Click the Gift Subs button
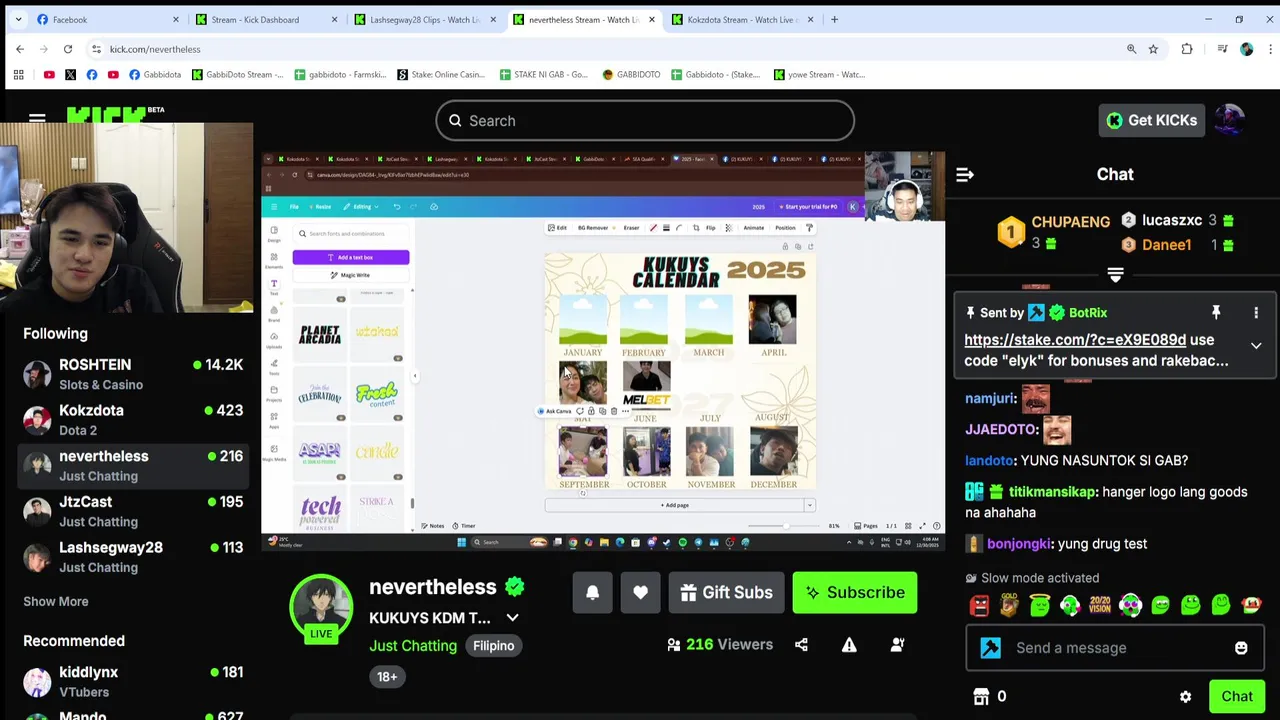Image resolution: width=1280 pixels, height=720 pixels. point(726,592)
